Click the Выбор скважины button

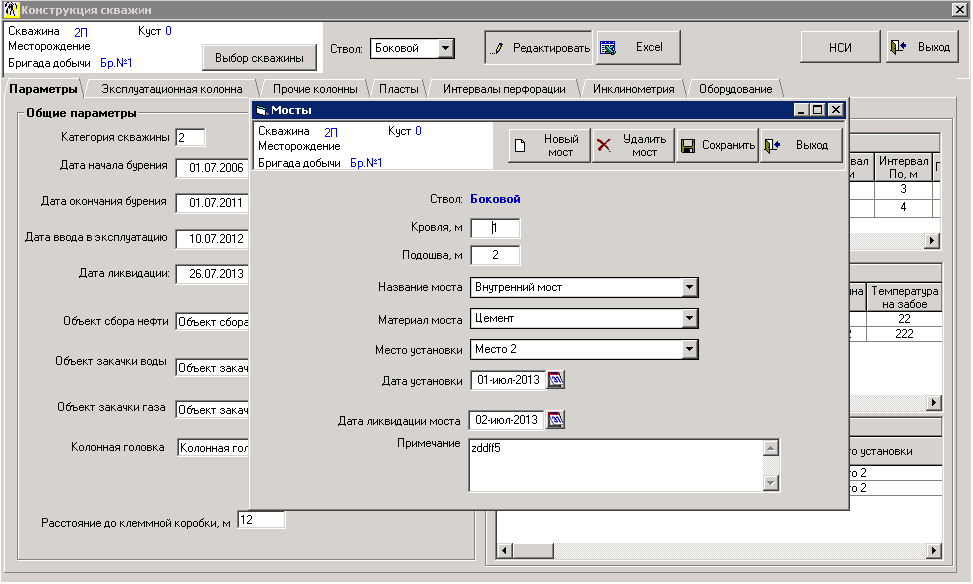point(259,58)
